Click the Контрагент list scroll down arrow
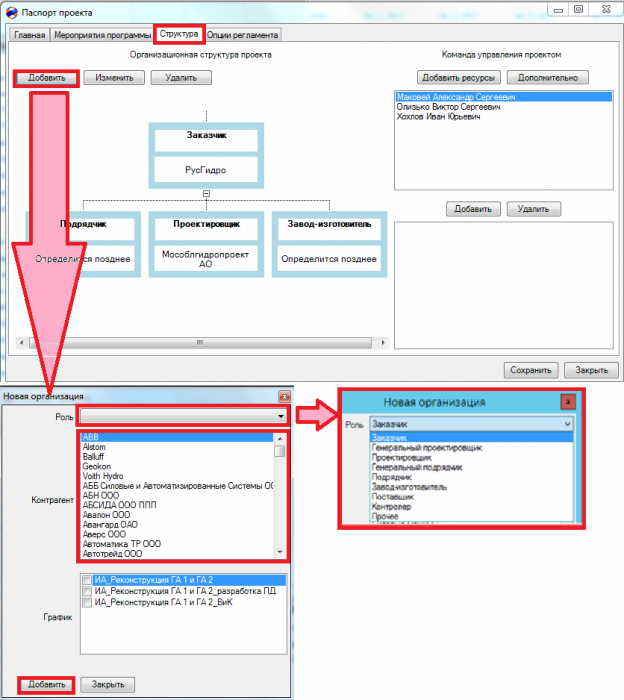Image resolution: width=624 pixels, height=700 pixels. tap(280, 552)
